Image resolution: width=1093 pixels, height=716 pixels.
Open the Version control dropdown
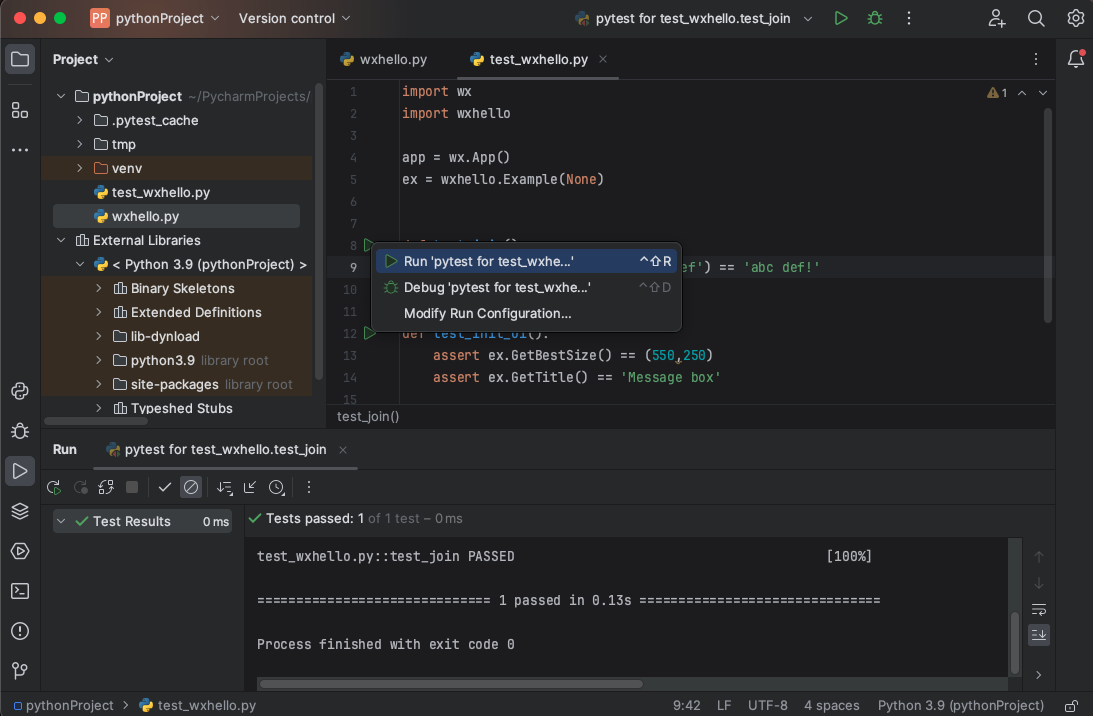(x=294, y=18)
